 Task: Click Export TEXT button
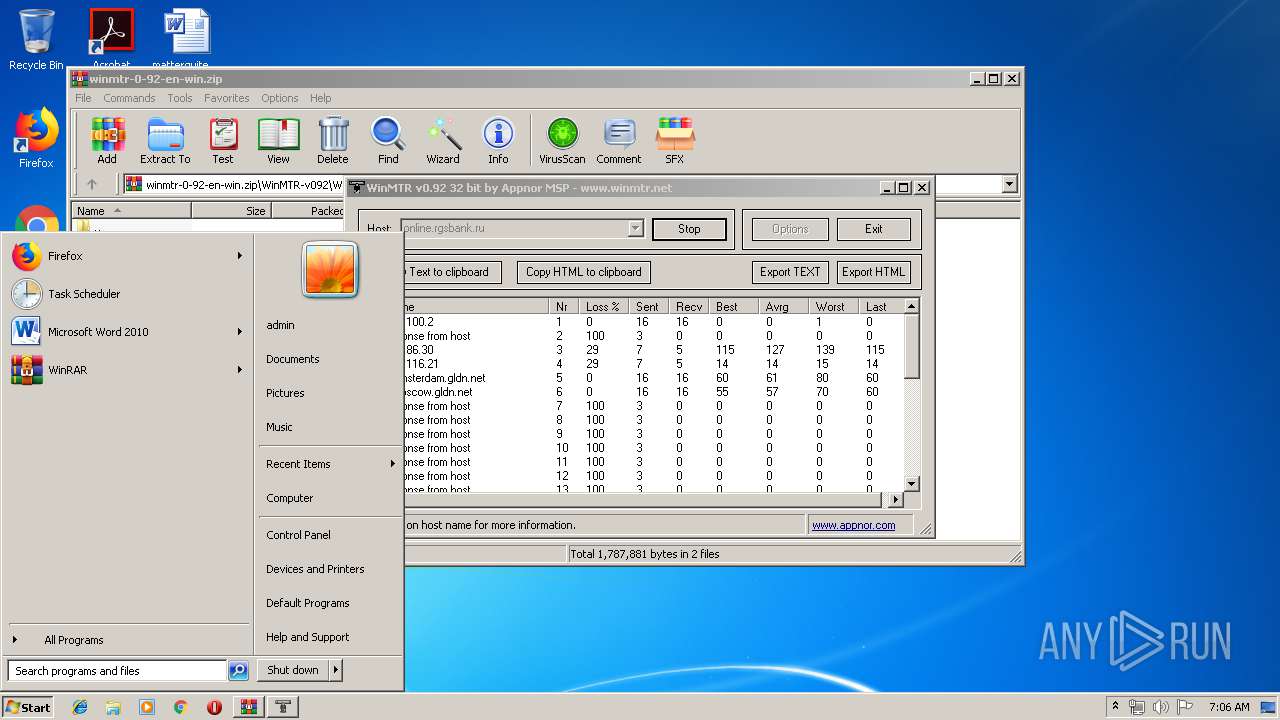tap(790, 272)
